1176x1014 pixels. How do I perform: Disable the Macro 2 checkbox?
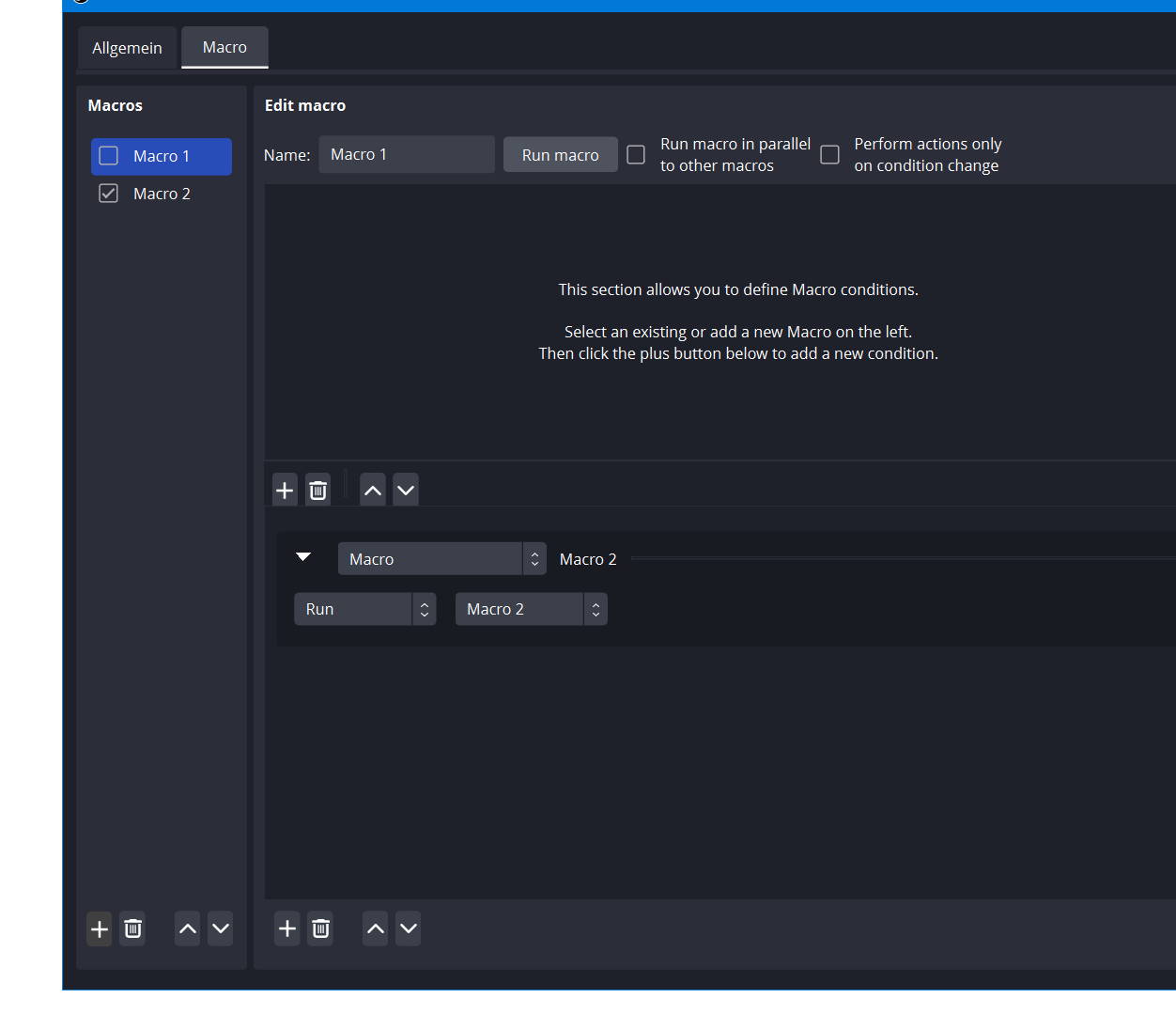tap(108, 193)
